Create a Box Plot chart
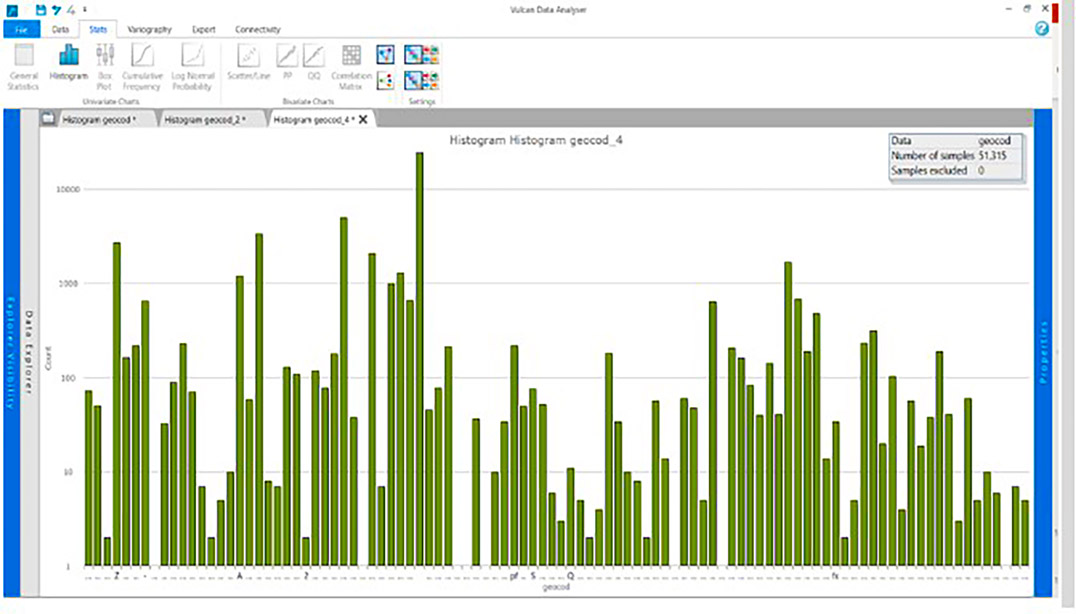This screenshot has height=614, width=1076. [x=105, y=62]
